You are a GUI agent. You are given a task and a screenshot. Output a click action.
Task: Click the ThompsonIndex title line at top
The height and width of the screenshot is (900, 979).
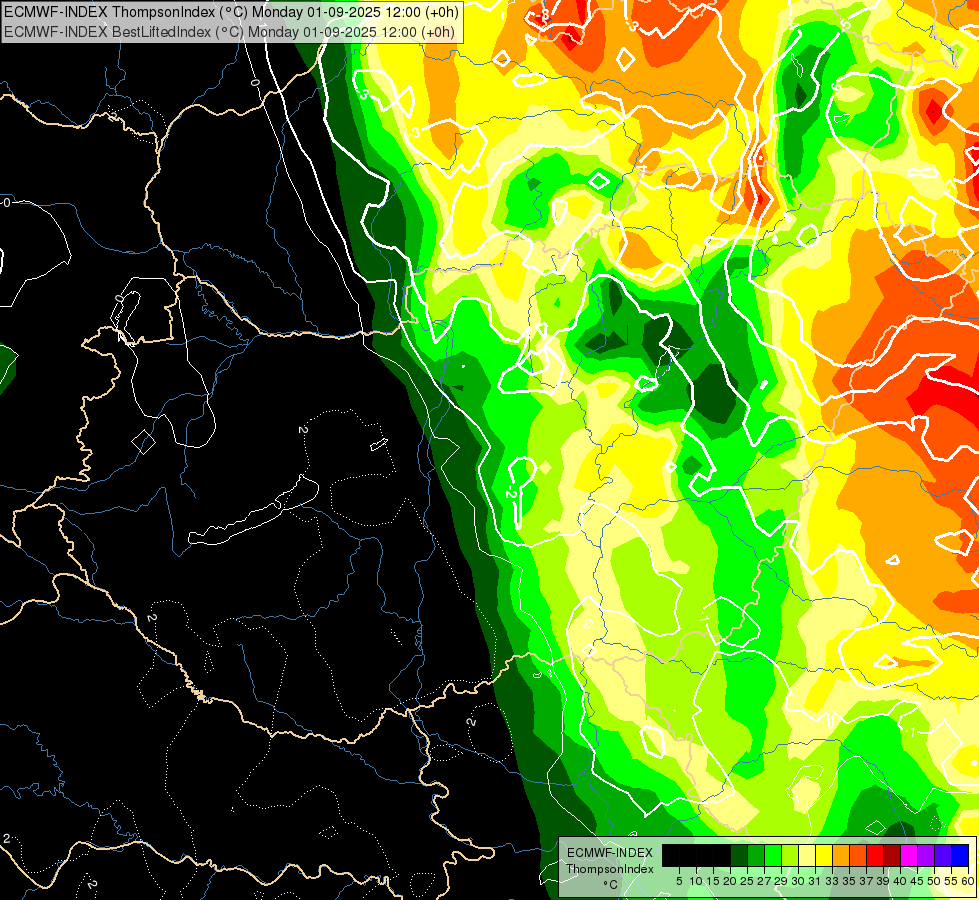click(232, 12)
